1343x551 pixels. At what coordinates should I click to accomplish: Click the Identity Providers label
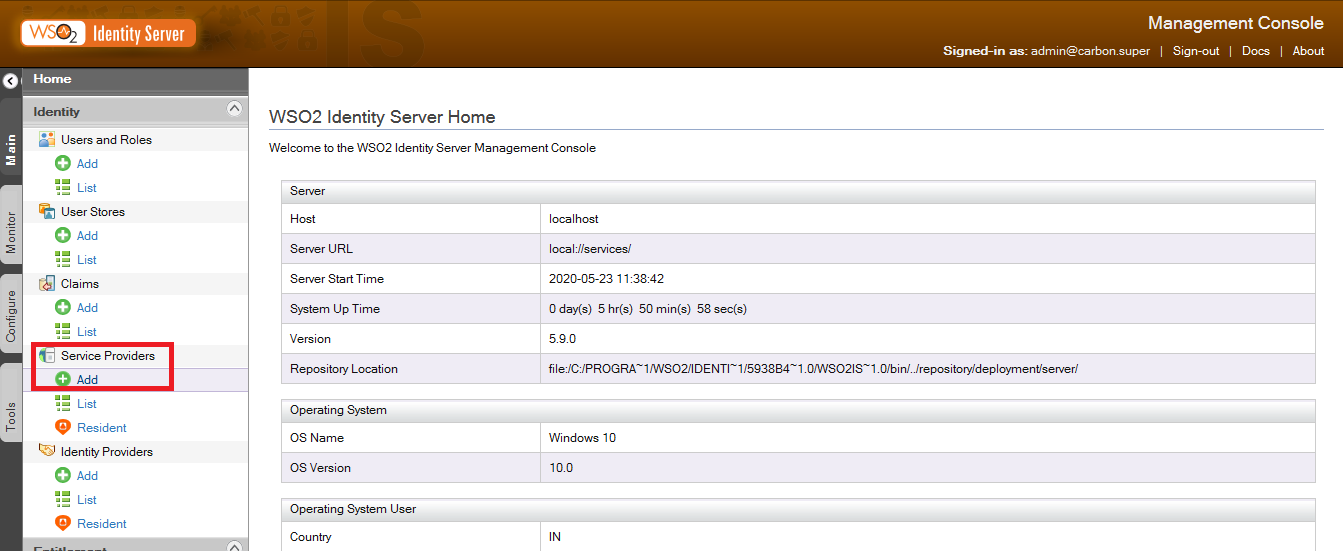[x=107, y=452]
